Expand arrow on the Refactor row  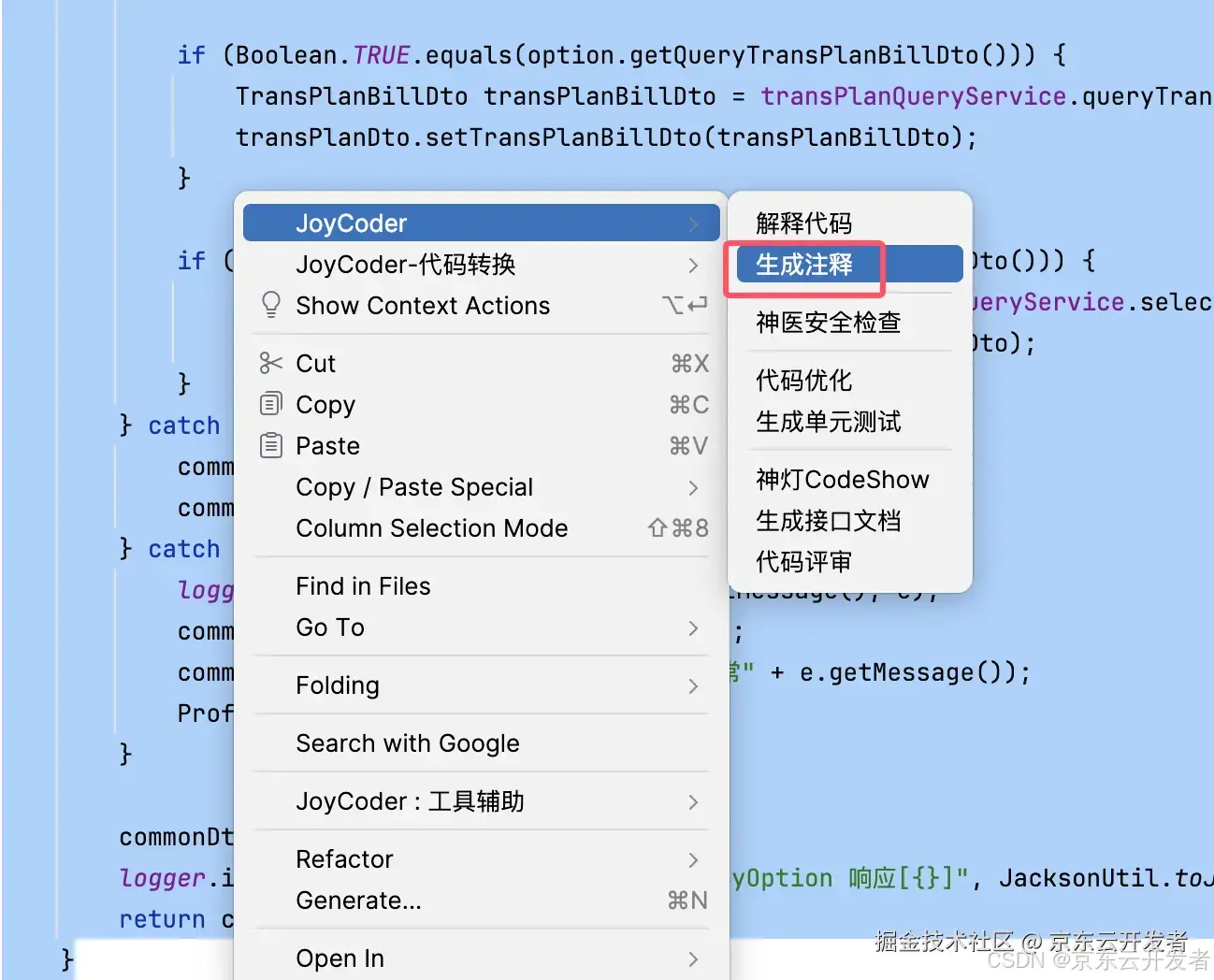(693, 860)
